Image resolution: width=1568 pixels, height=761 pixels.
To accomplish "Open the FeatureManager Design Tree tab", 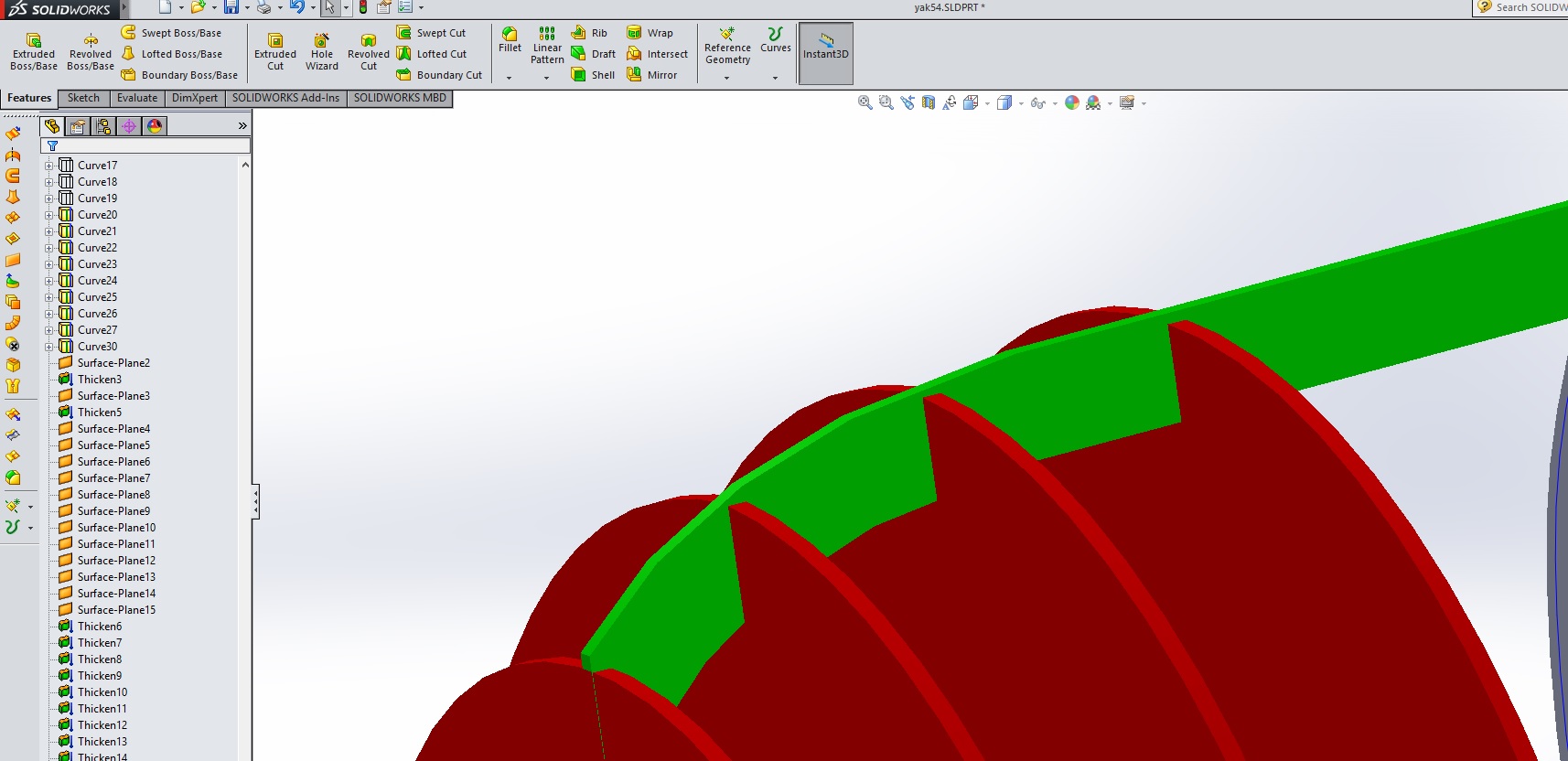I will point(53,126).
